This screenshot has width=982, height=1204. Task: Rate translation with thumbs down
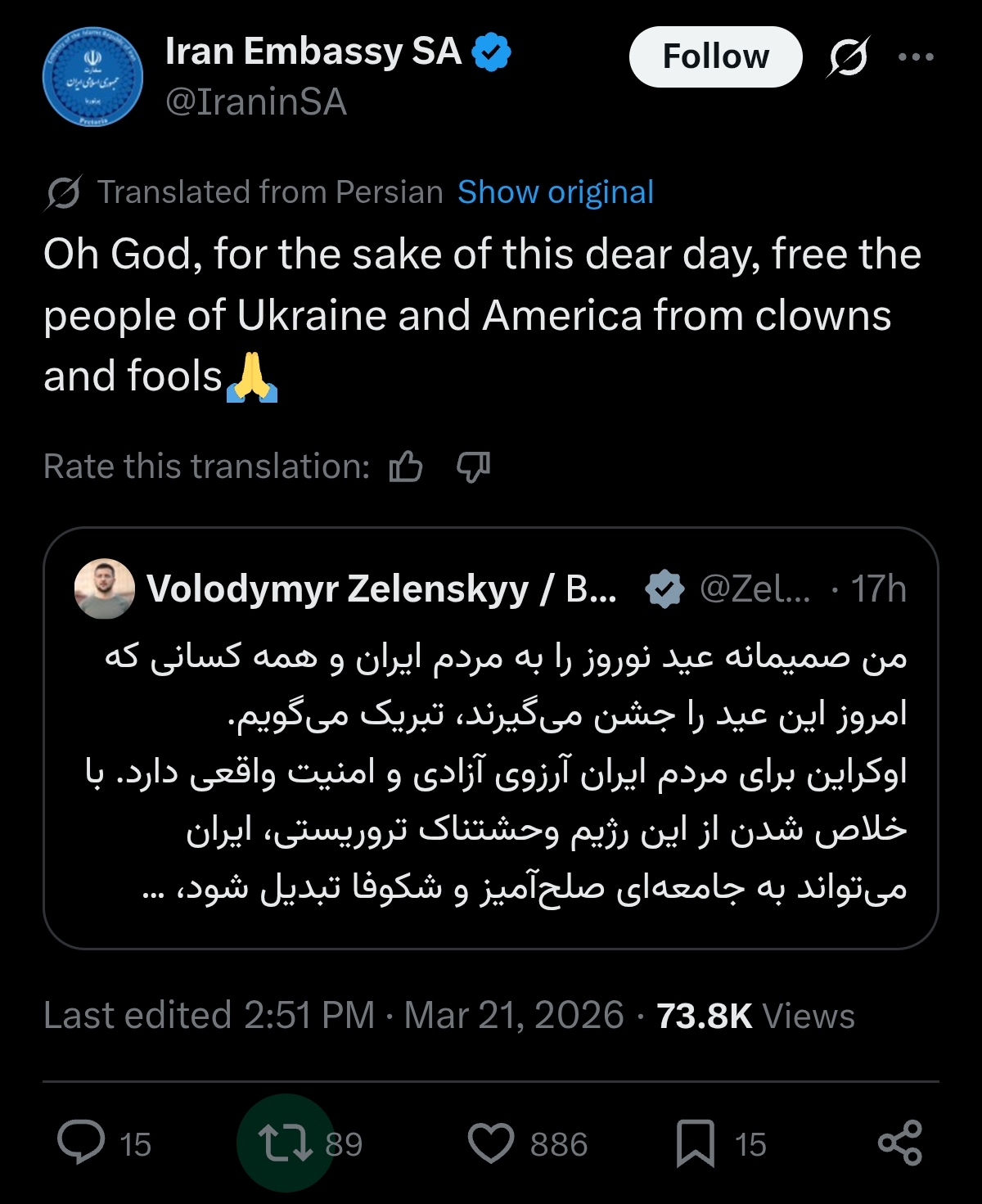pos(473,467)
